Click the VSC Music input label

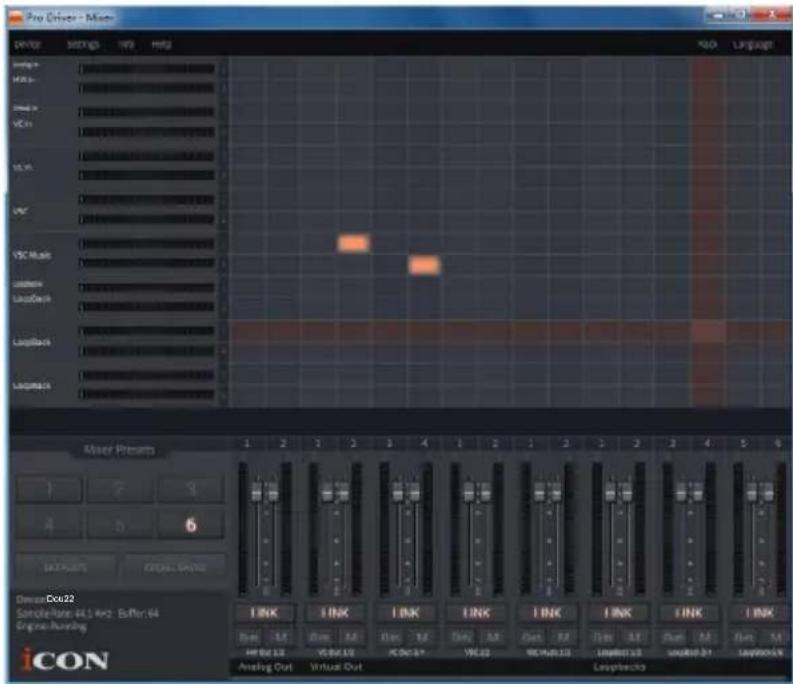pyautogui.click(x=32, y=255)
